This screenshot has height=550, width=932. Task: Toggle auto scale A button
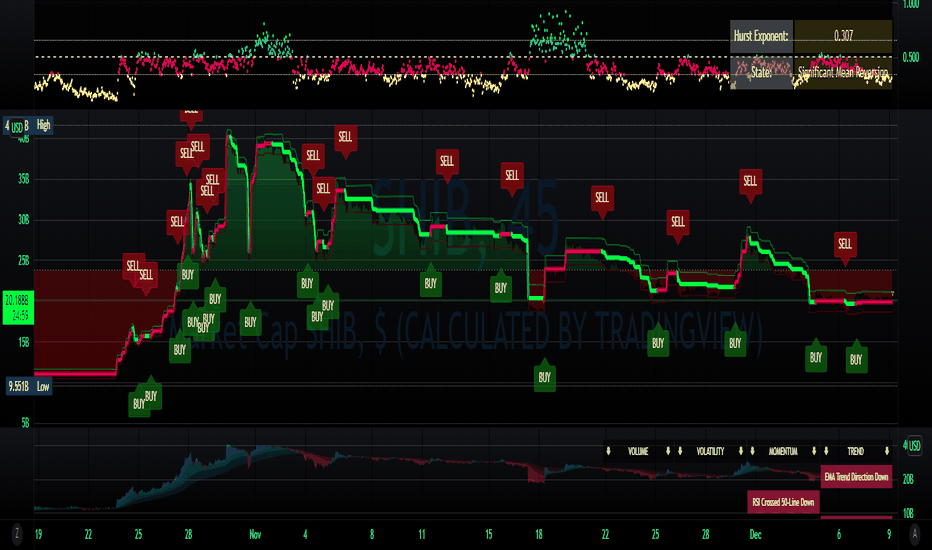click(x=915, y=533)
